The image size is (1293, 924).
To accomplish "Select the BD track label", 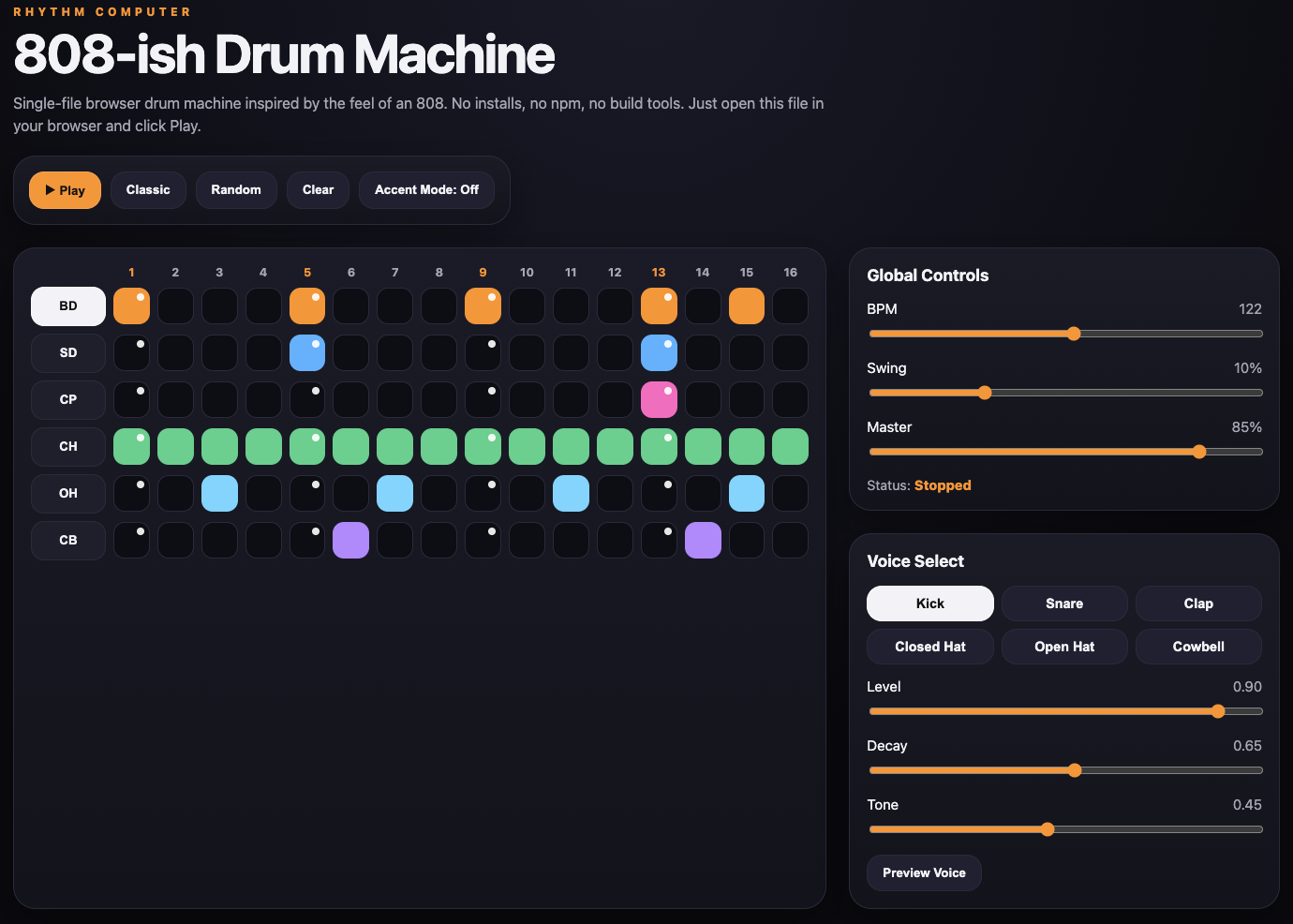I will pos(68,306).
